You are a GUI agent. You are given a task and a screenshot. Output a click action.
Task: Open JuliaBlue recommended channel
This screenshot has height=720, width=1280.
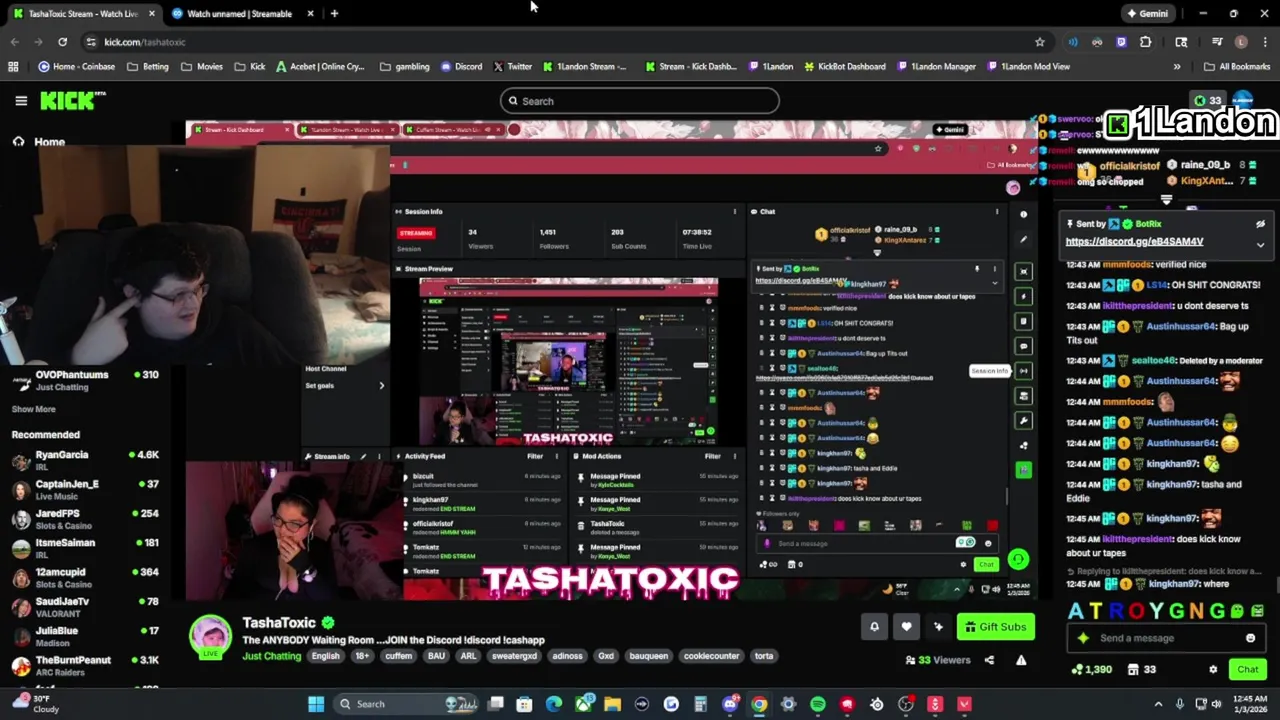(x=85, y=636)
